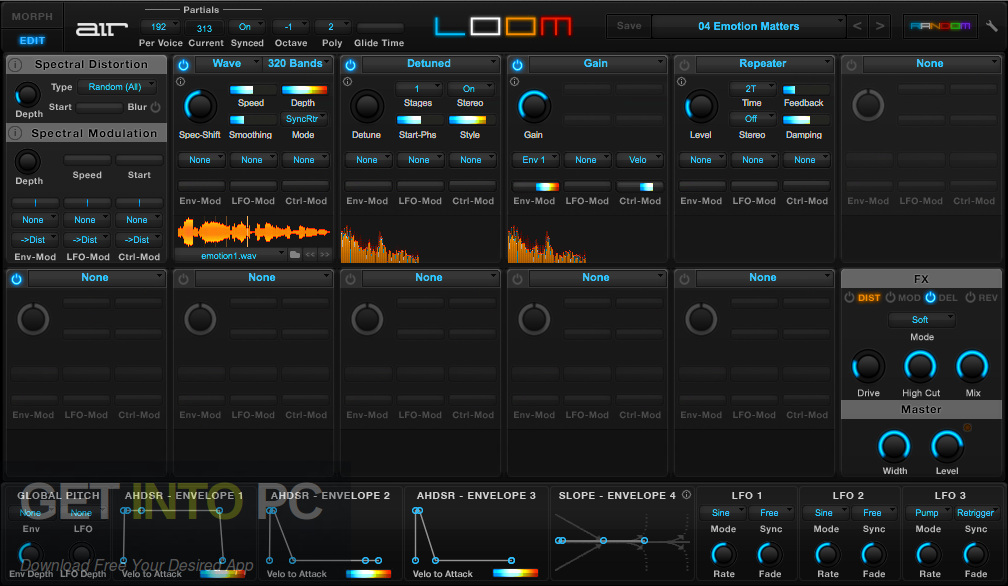The height and width of the screenshot is (586, 1008).
Task: Open the Random (All) Type dropdown
Action: point(117,87)
